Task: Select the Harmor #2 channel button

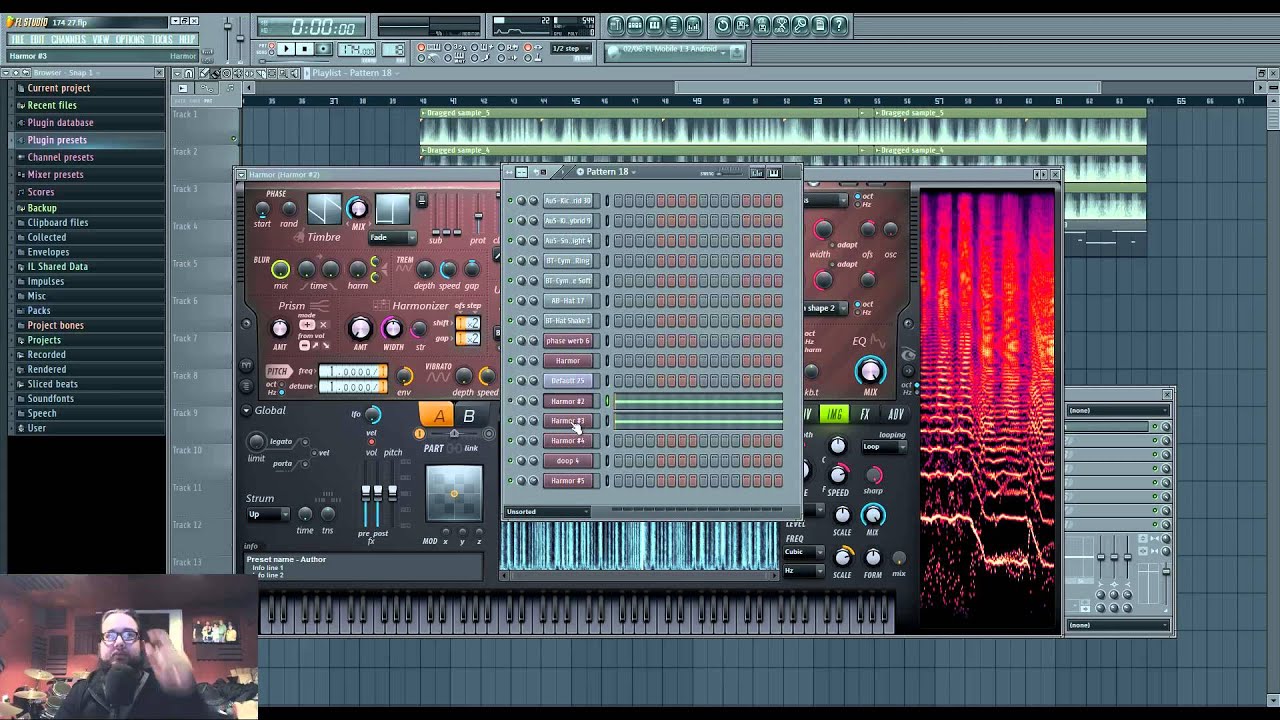Action: (x=567, y=401)
